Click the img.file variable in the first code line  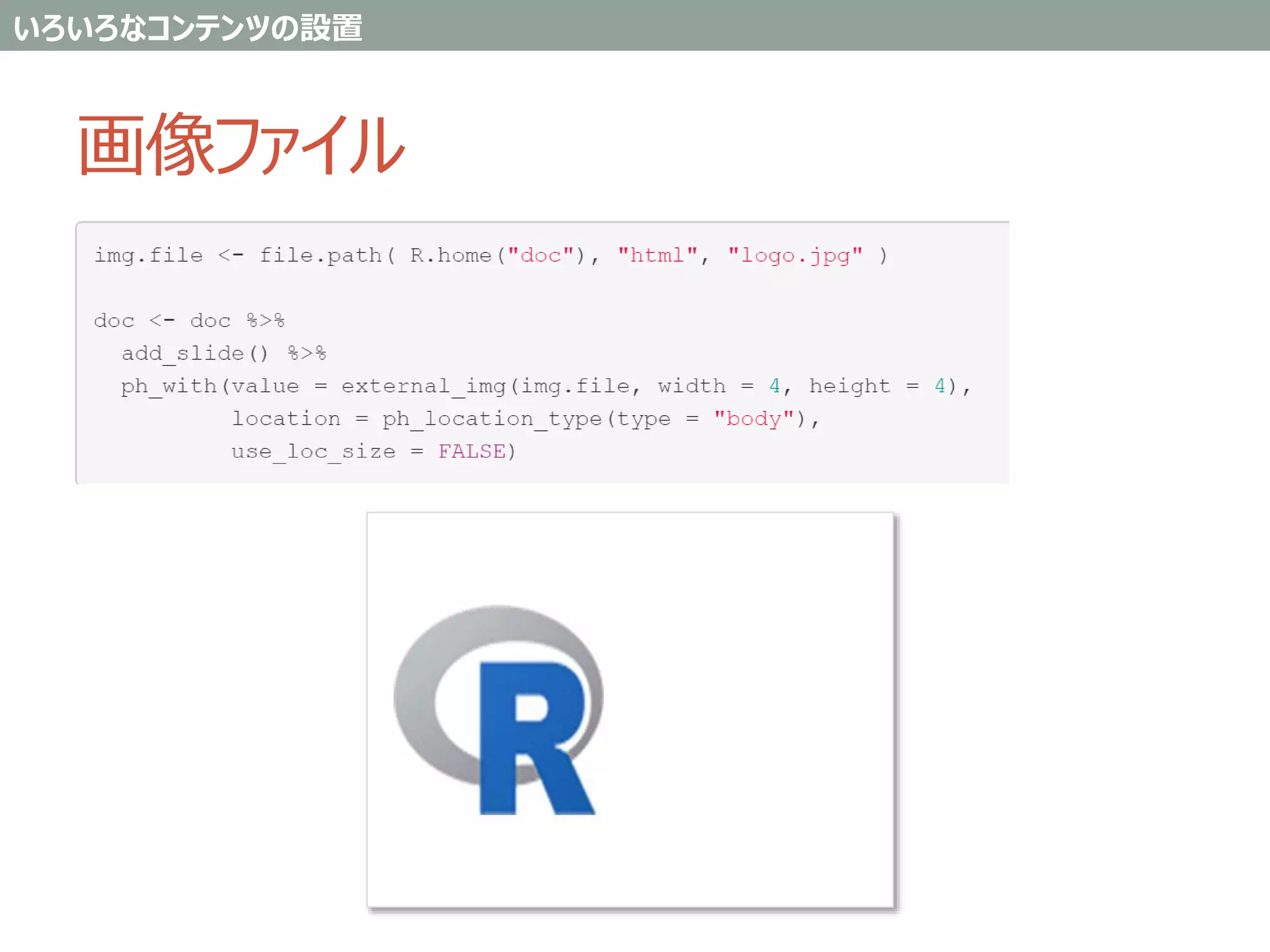click(x=149, y=255)
